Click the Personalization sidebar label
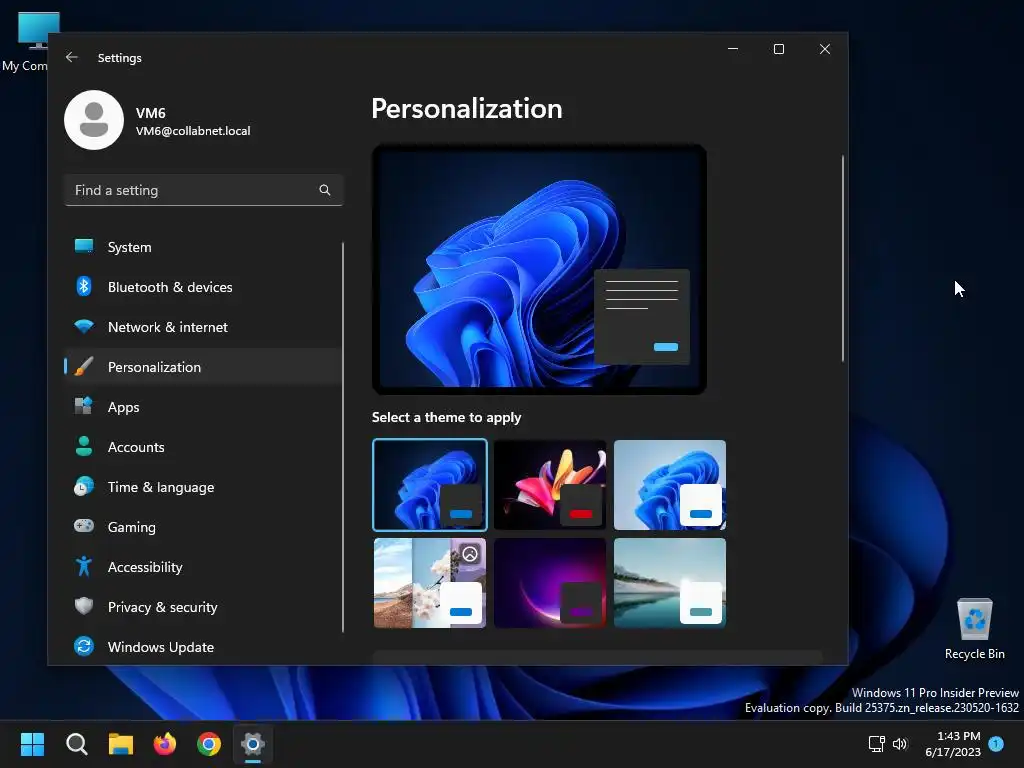Screen dimensions: 1024x768 pyautogui.click(x=154, y=367)
